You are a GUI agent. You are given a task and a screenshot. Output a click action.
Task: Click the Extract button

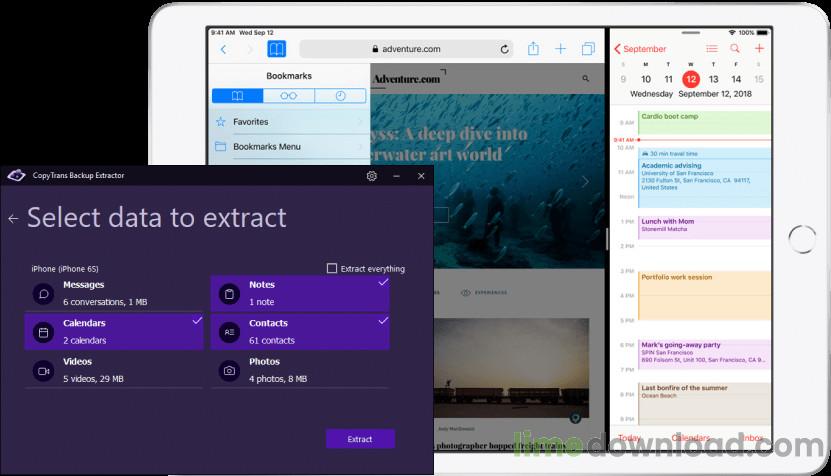[x=360, y=439]
